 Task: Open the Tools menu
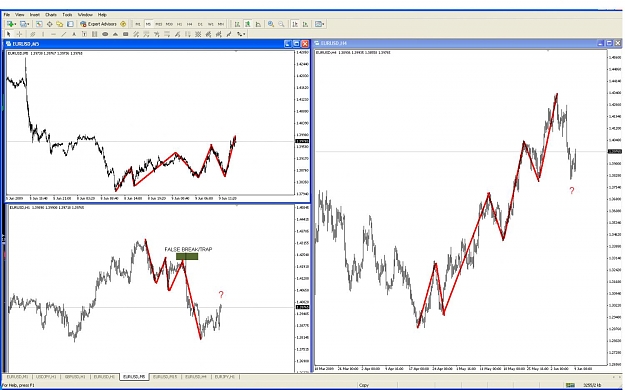[x=67, y=14]
